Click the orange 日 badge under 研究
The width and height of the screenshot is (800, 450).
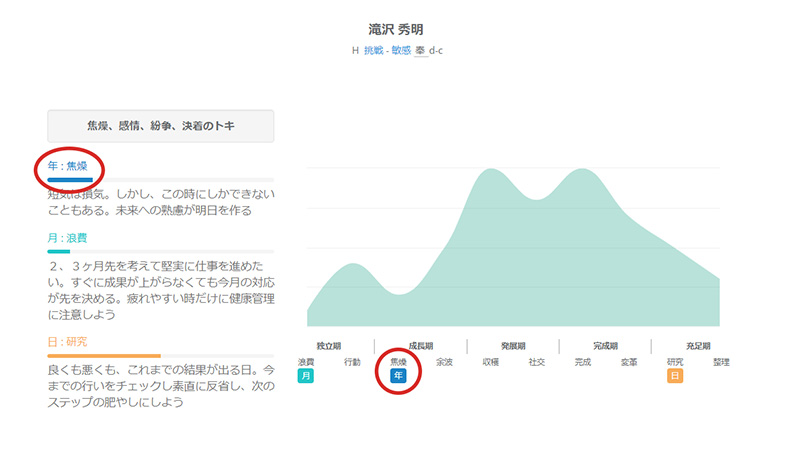click(x=675, y=376)
